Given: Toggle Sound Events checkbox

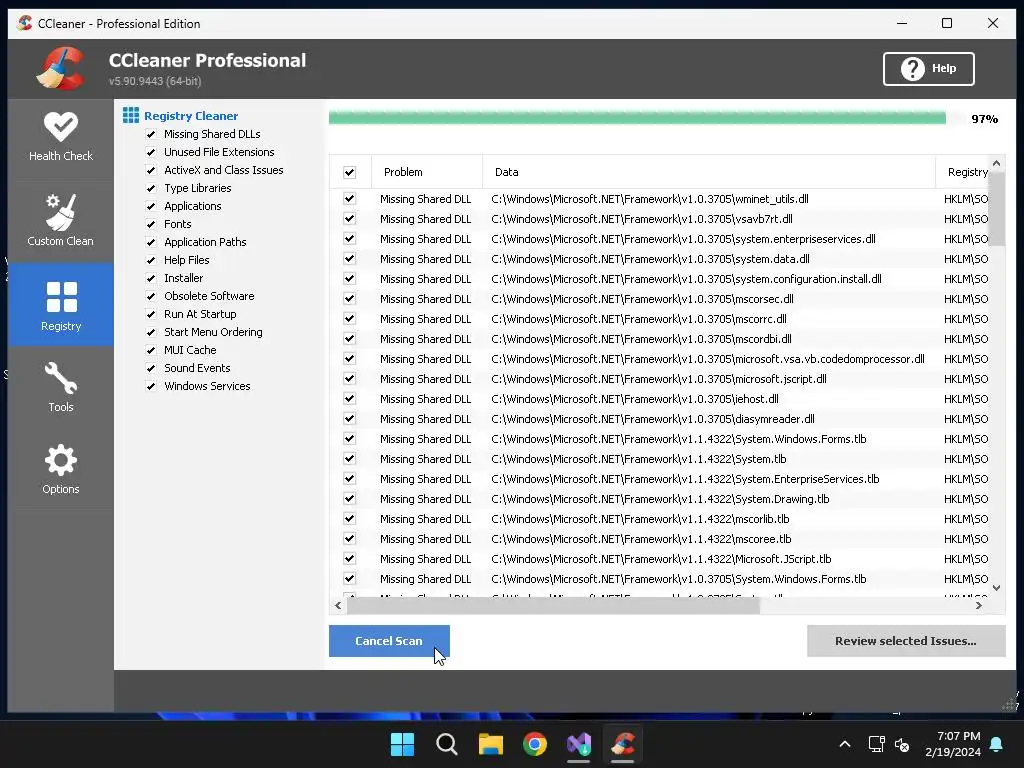Looking at the screenshot, I should (x=151, y=368).
